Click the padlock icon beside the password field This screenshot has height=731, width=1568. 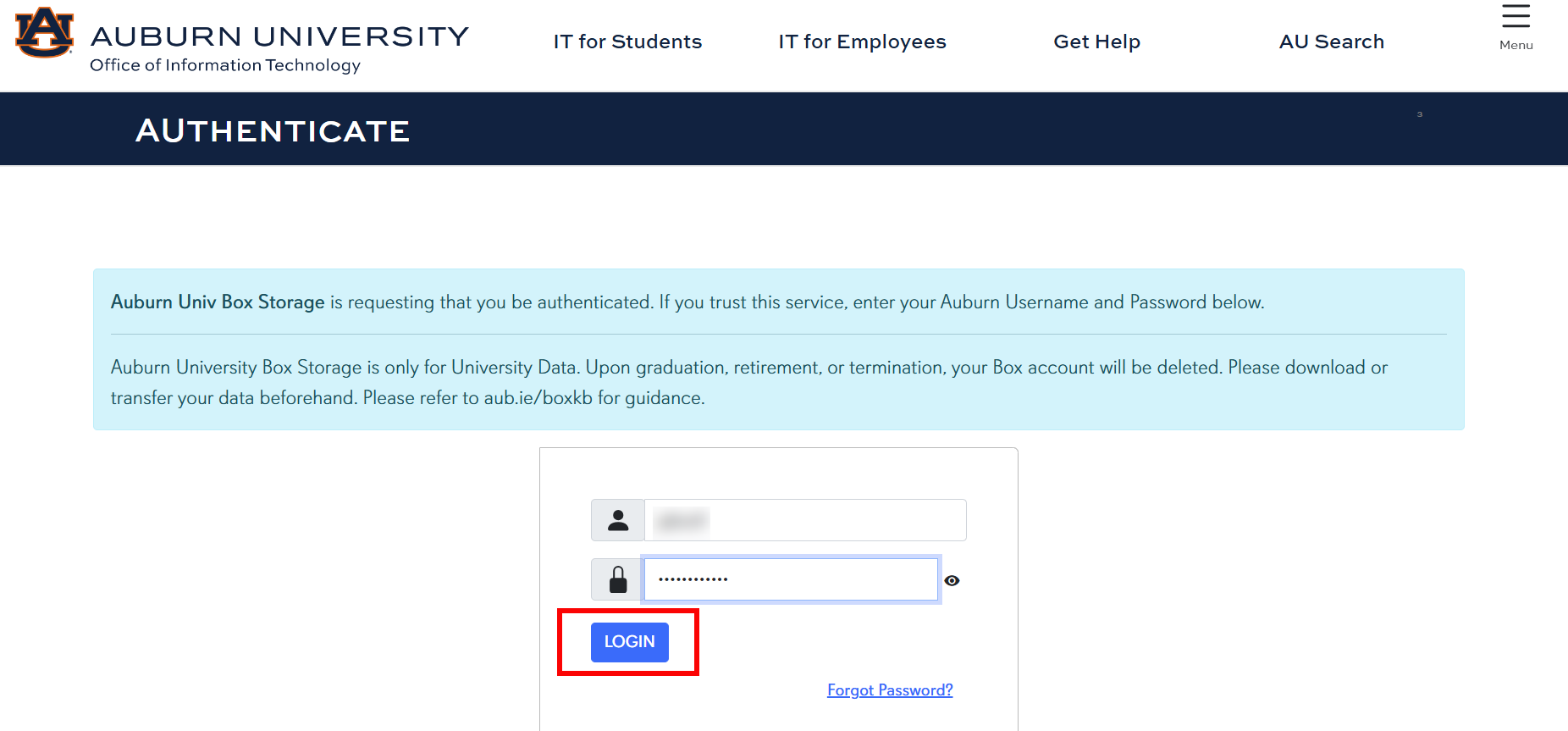coord(618,580)
